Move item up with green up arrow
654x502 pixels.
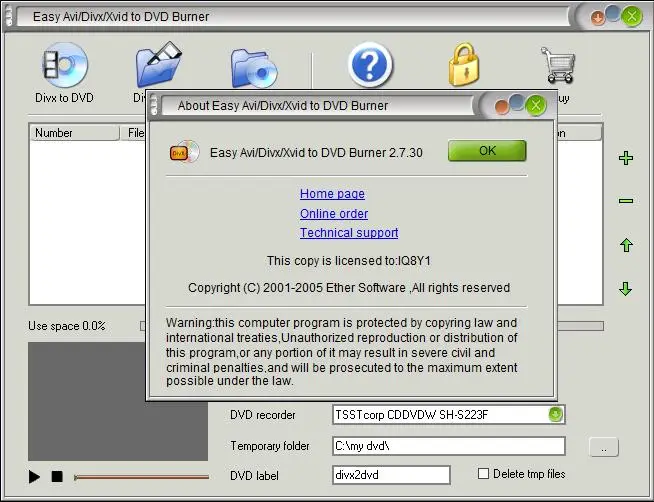pyautogui.click(x=626, y=245)
